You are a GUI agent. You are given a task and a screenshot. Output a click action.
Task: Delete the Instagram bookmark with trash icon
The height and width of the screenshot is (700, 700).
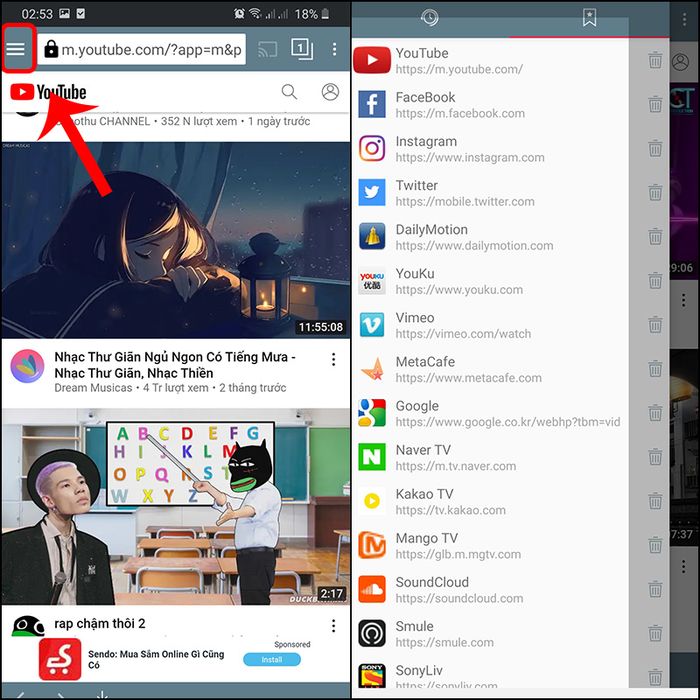[x=655, y=149]
